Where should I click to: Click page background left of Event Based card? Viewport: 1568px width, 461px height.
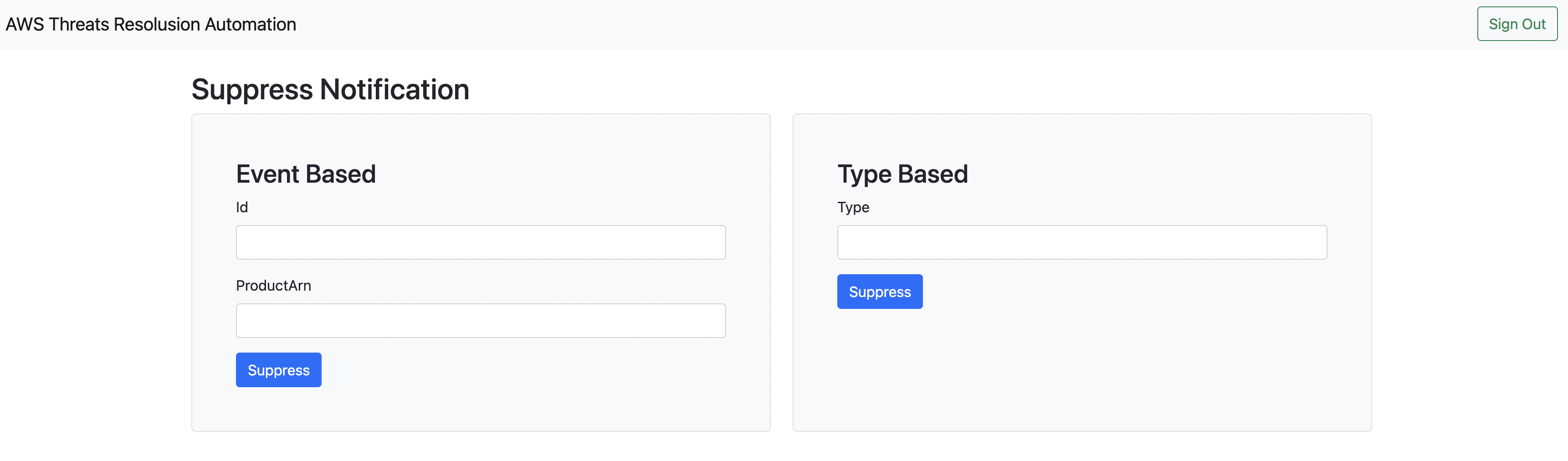pyautogui.click(x=91, y=274)
